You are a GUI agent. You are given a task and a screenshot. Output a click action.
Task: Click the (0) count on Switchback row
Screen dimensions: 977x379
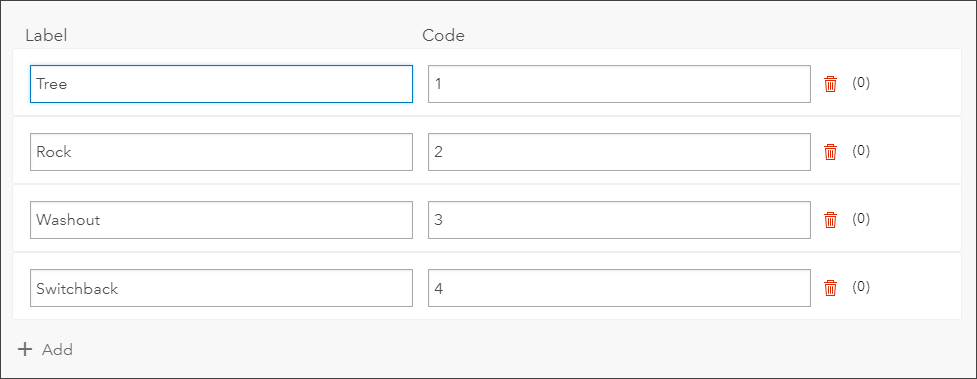pos(861,287)
